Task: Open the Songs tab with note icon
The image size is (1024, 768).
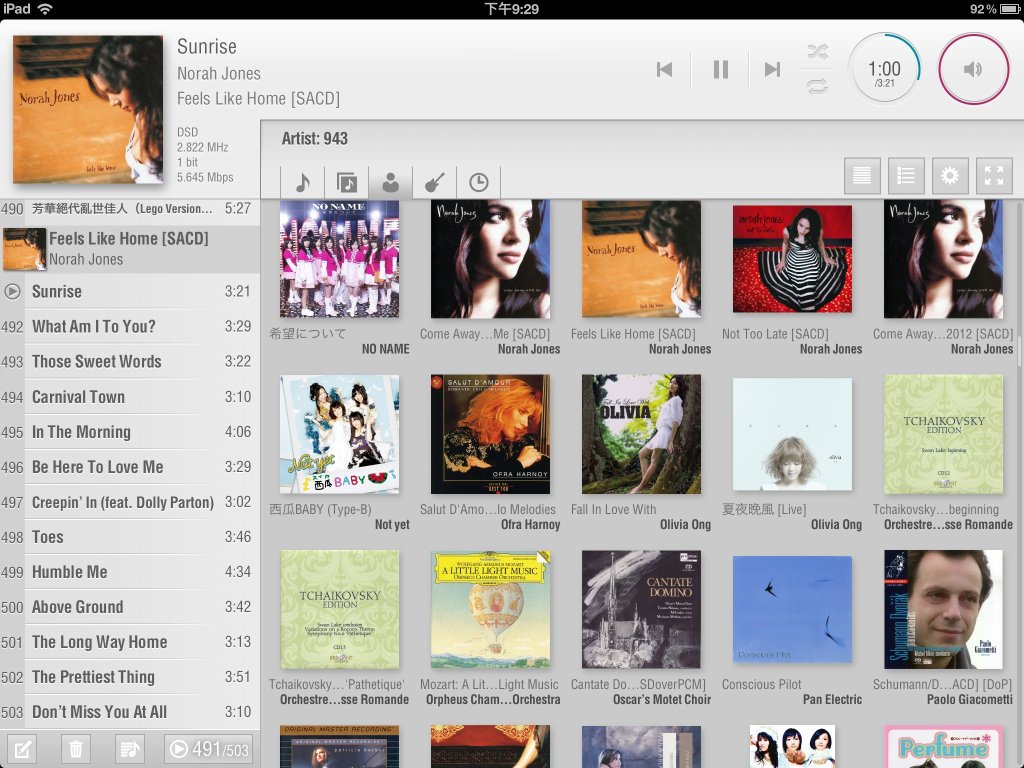Action: click(302, 182)
